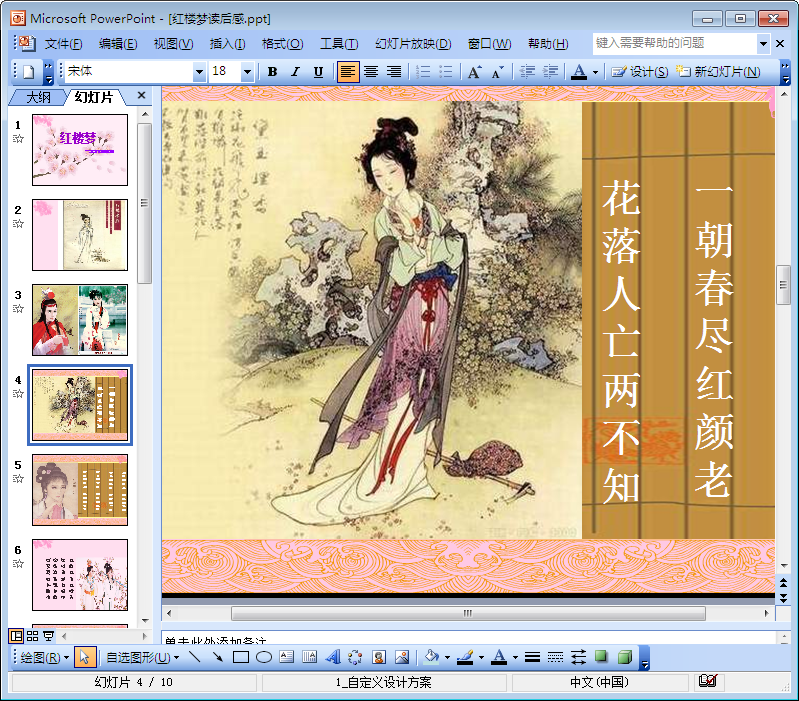Add a New Slide (新幻灯片)
This screenshot has width=799, height=701.
[x=718, y=72]
